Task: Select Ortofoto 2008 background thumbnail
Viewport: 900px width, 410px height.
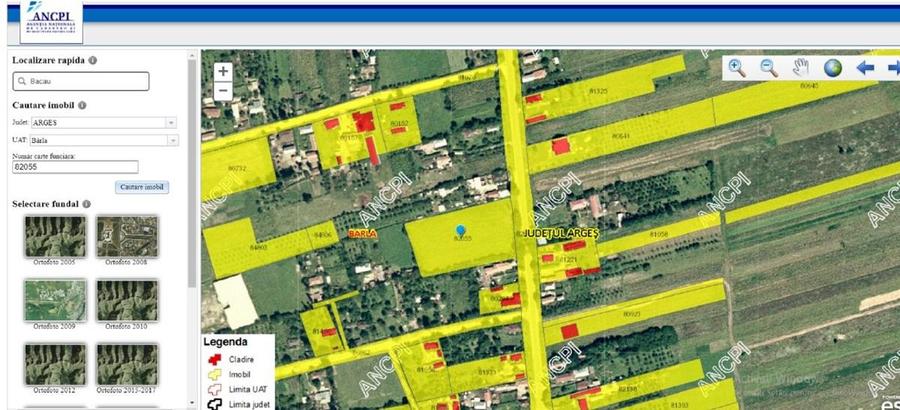Action: [x=126, y=236]
